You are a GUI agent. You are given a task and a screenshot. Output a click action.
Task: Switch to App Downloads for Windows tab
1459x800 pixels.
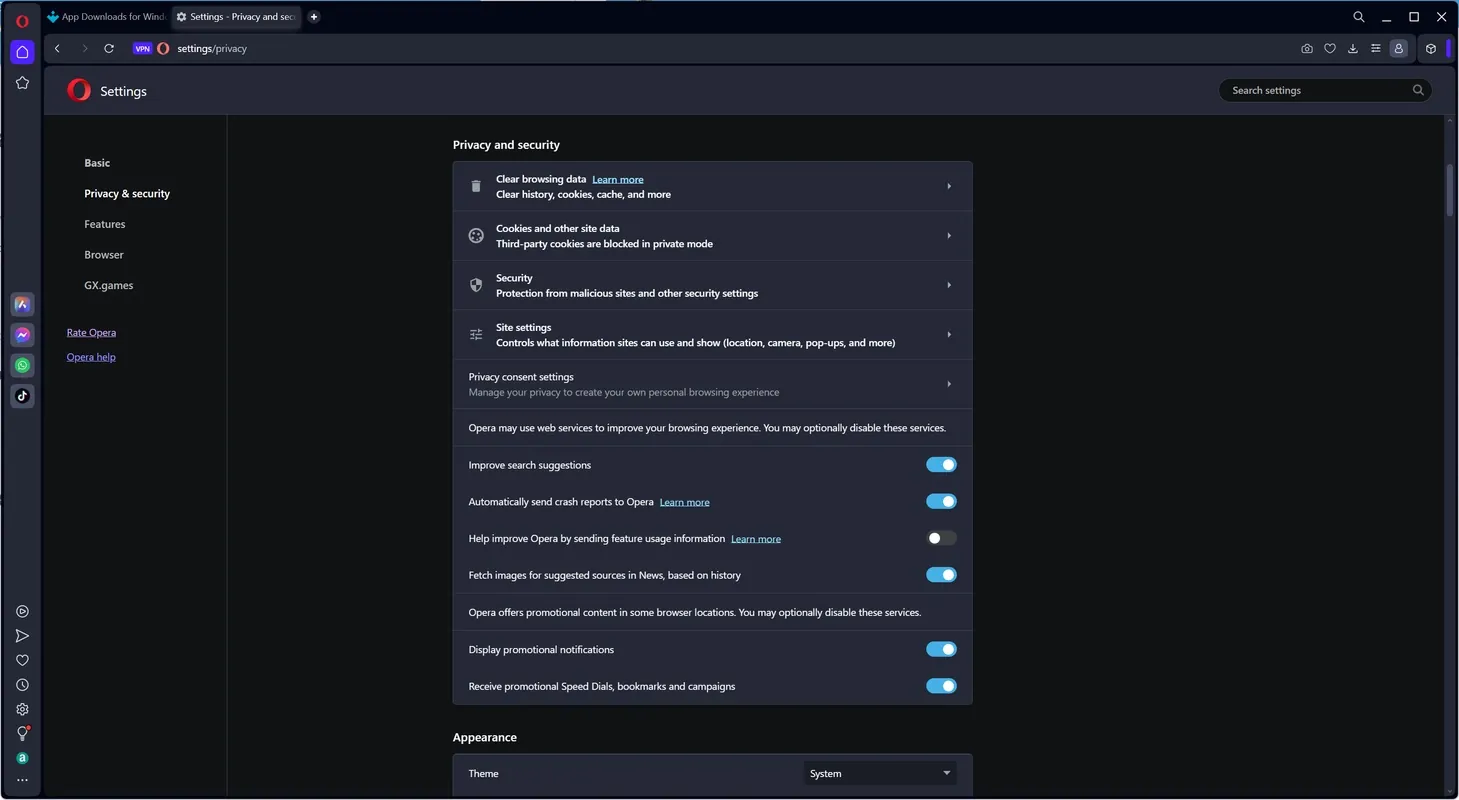click(107, 17)
